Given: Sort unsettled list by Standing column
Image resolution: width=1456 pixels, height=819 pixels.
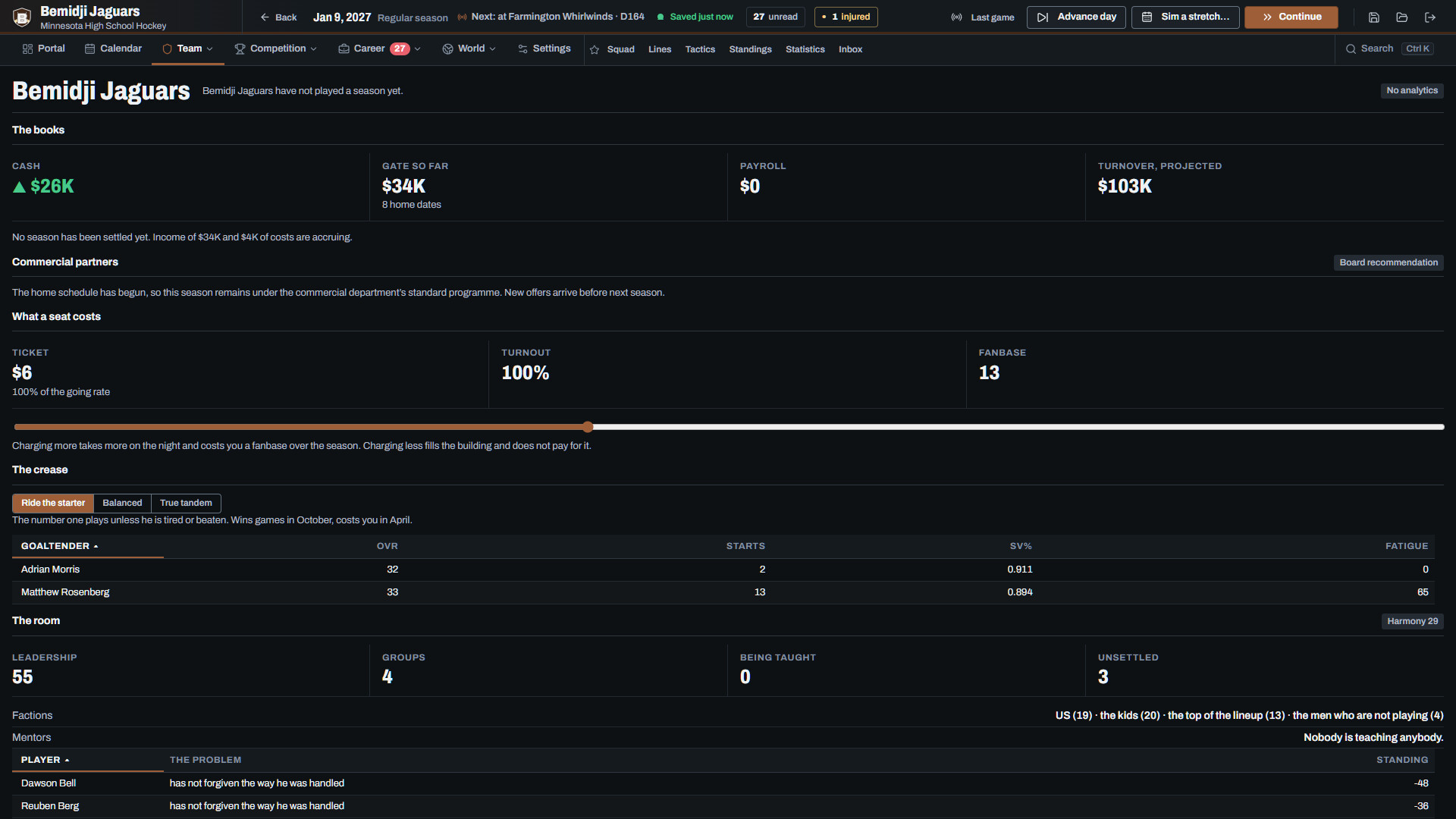Looking at the screenshot, I should click(1402, 760).
